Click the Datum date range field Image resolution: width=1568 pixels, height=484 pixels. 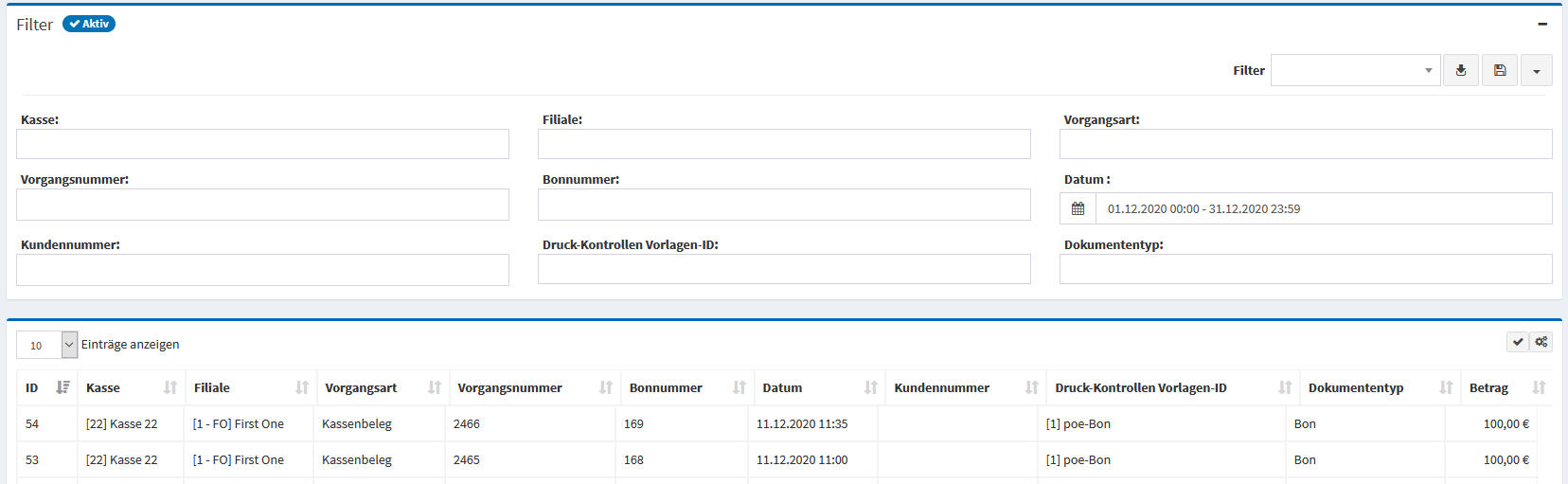click(1322, 208)
